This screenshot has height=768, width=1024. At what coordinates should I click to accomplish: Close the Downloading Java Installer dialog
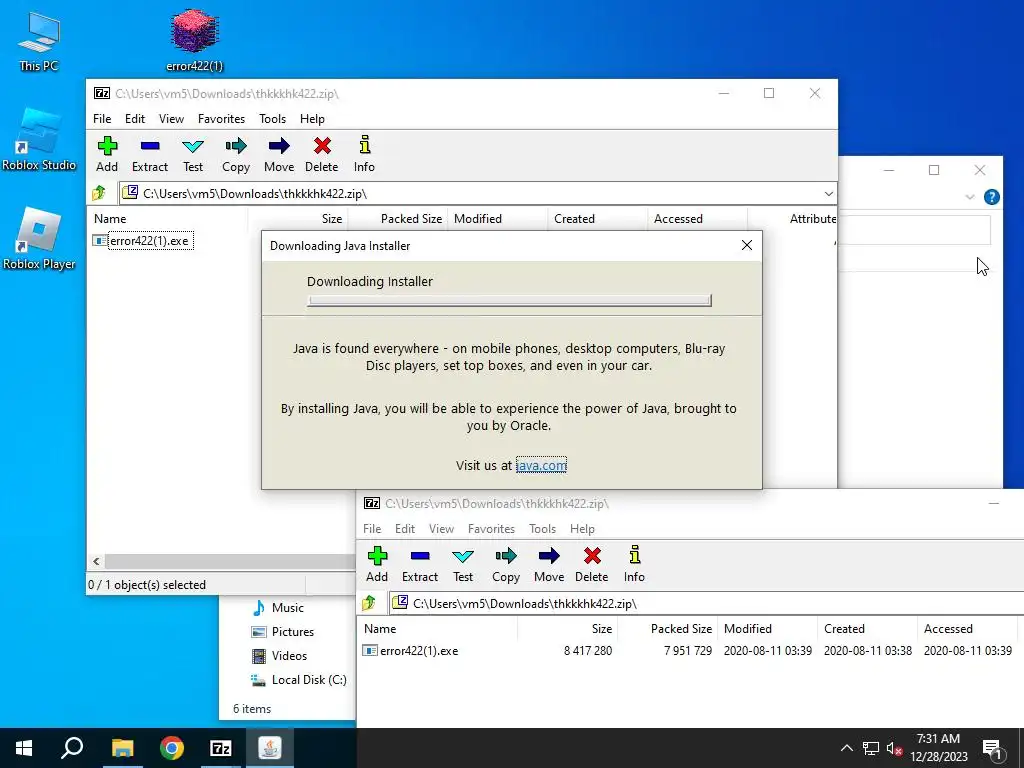click(747, 245)
